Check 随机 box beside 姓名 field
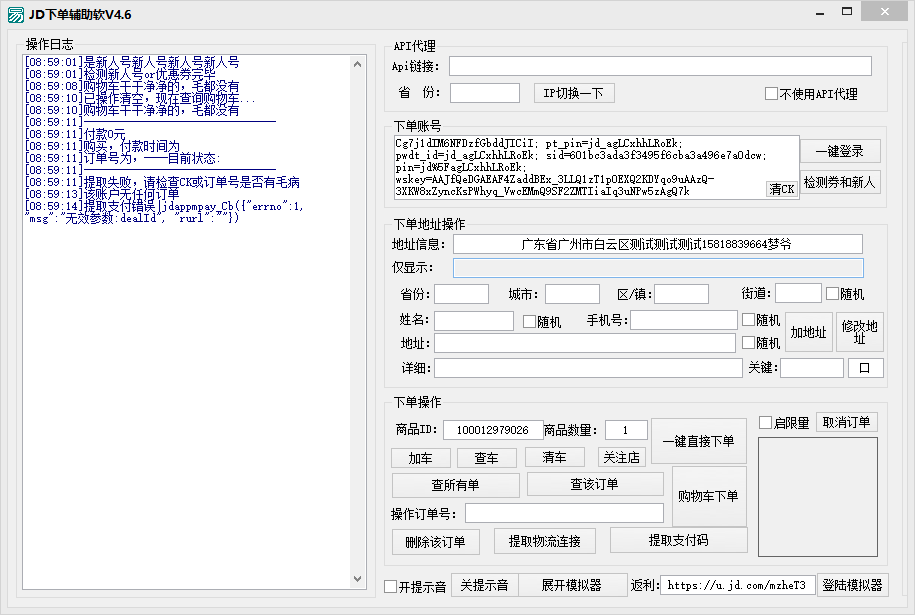 click(529, 322)
